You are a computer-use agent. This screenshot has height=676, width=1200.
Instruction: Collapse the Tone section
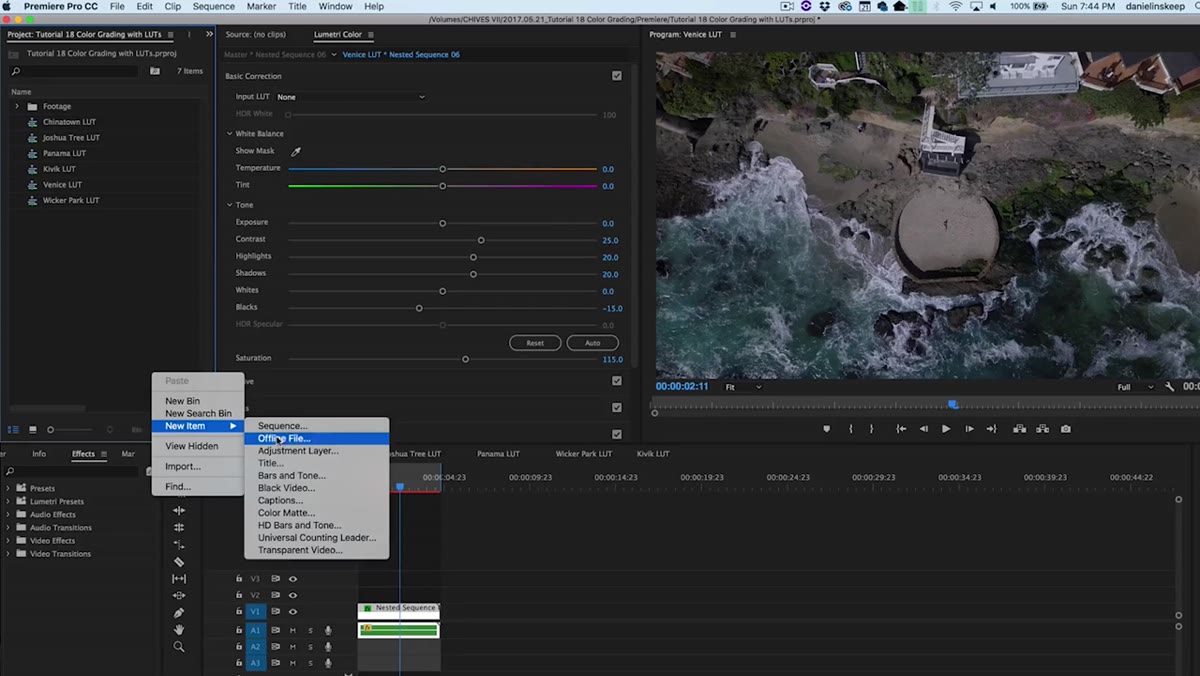click(229, 205)
